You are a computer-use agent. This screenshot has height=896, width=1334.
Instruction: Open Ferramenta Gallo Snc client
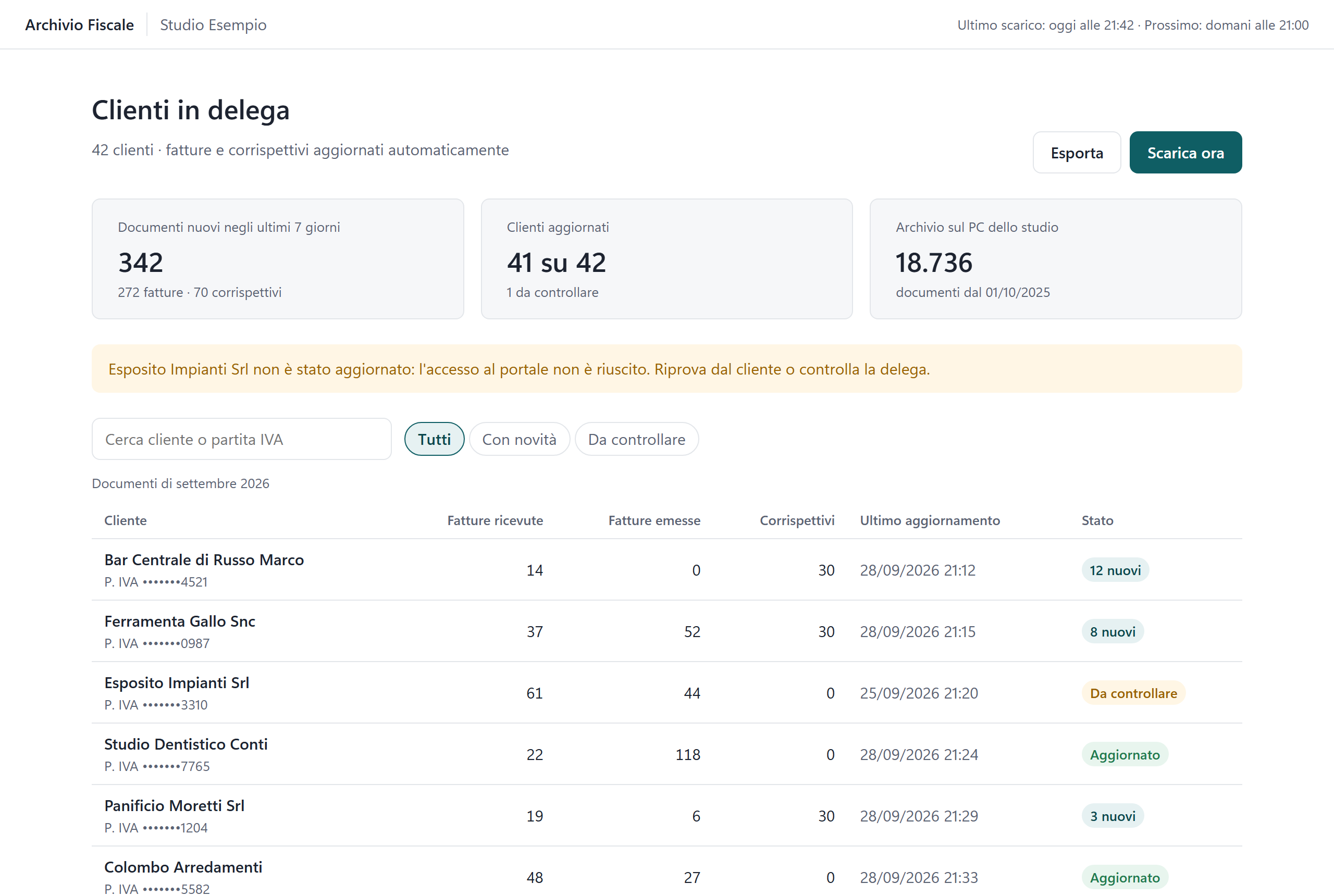coord(179,621)
